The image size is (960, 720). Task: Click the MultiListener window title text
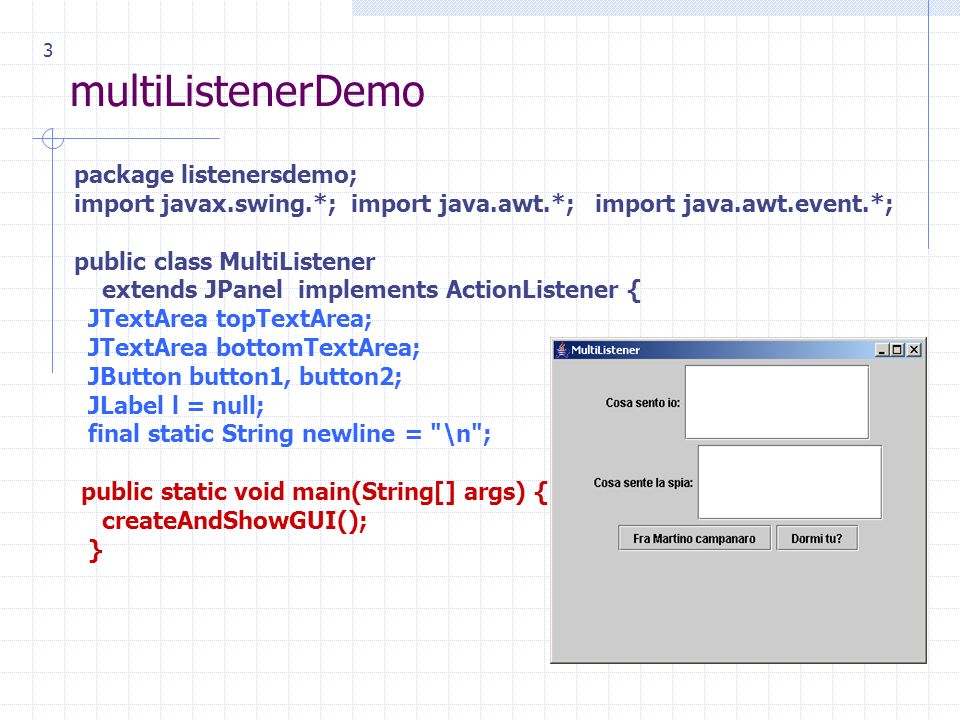point(606,350)
